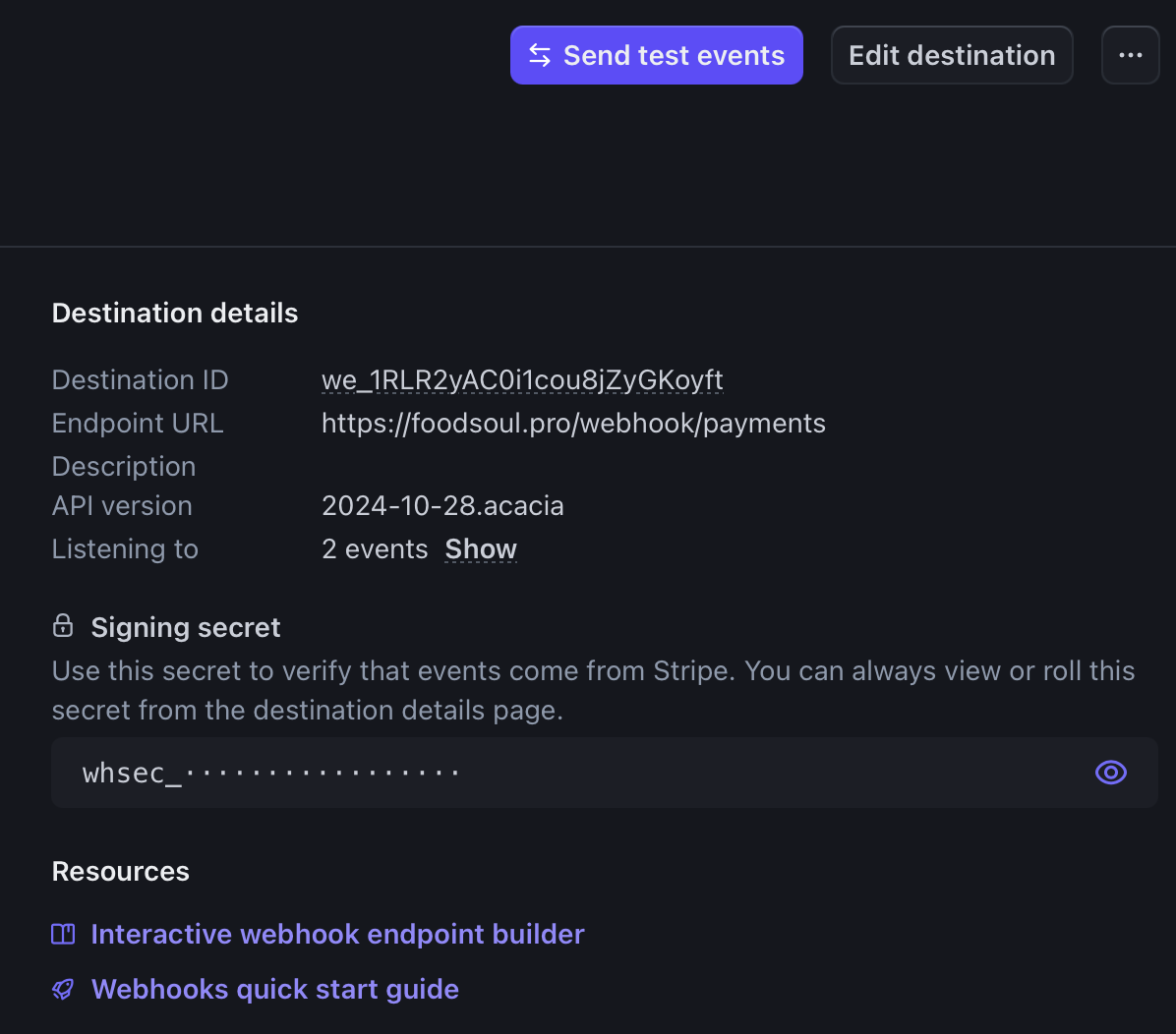
Task: Click the foodsoul.pro endpoint URL value
Action: pos(573,424)
